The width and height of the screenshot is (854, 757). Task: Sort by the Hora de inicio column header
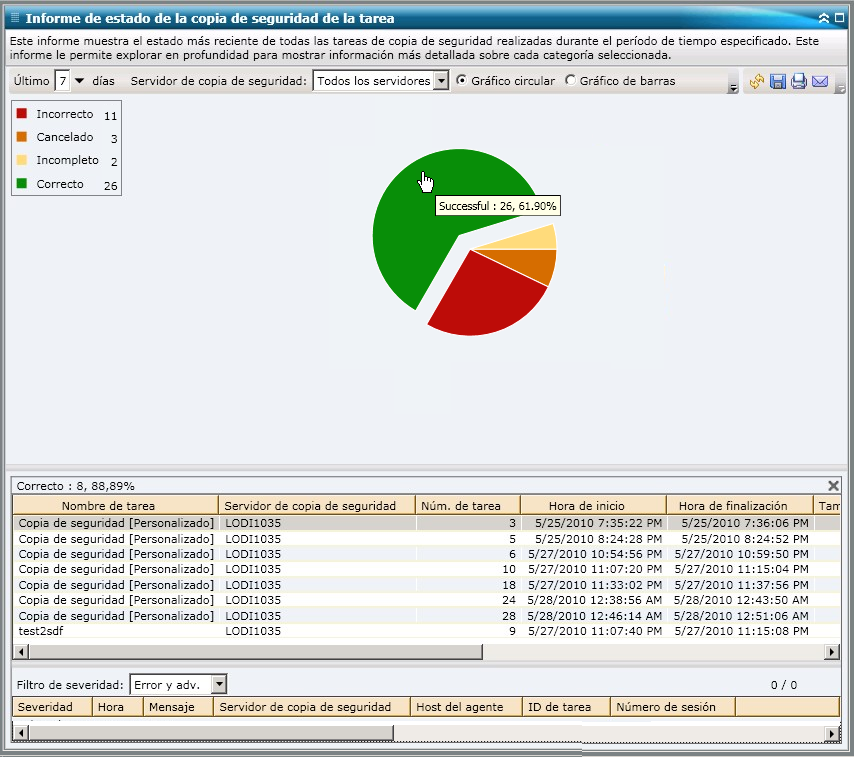[592, 505]
